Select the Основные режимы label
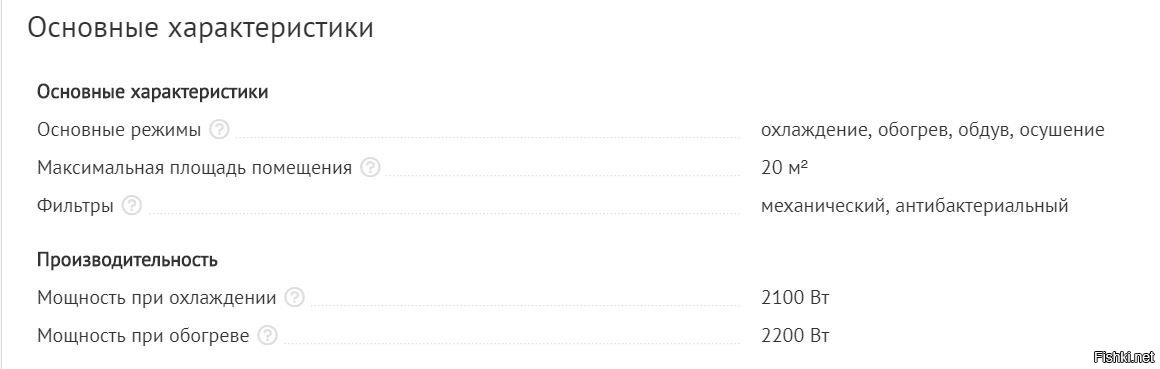This screenshot has width=1160, height=369. [x=119, y=130]
